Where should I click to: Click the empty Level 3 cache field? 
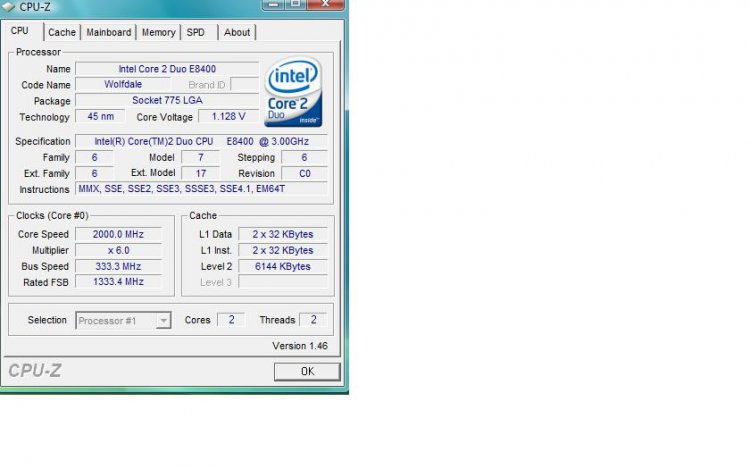(283, 282)
